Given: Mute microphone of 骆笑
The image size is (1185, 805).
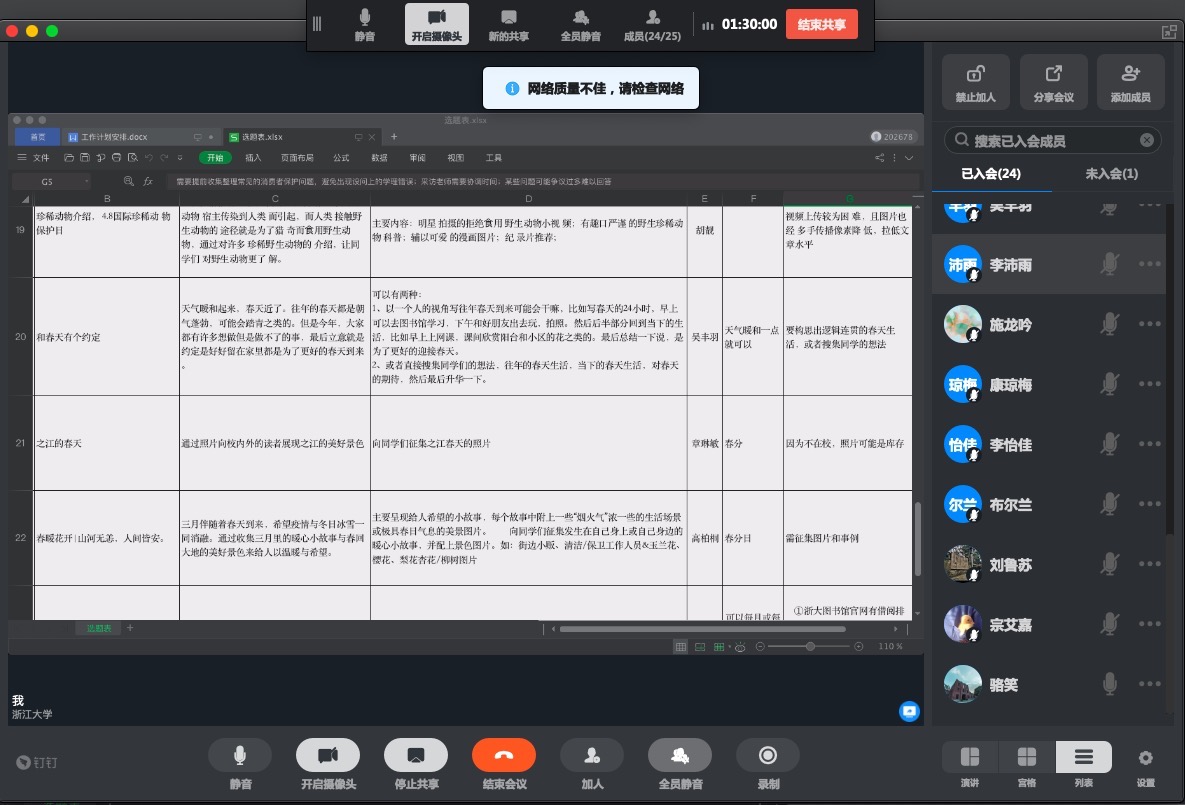Looking at the screenshot, I should click(x=1108, y=684).
